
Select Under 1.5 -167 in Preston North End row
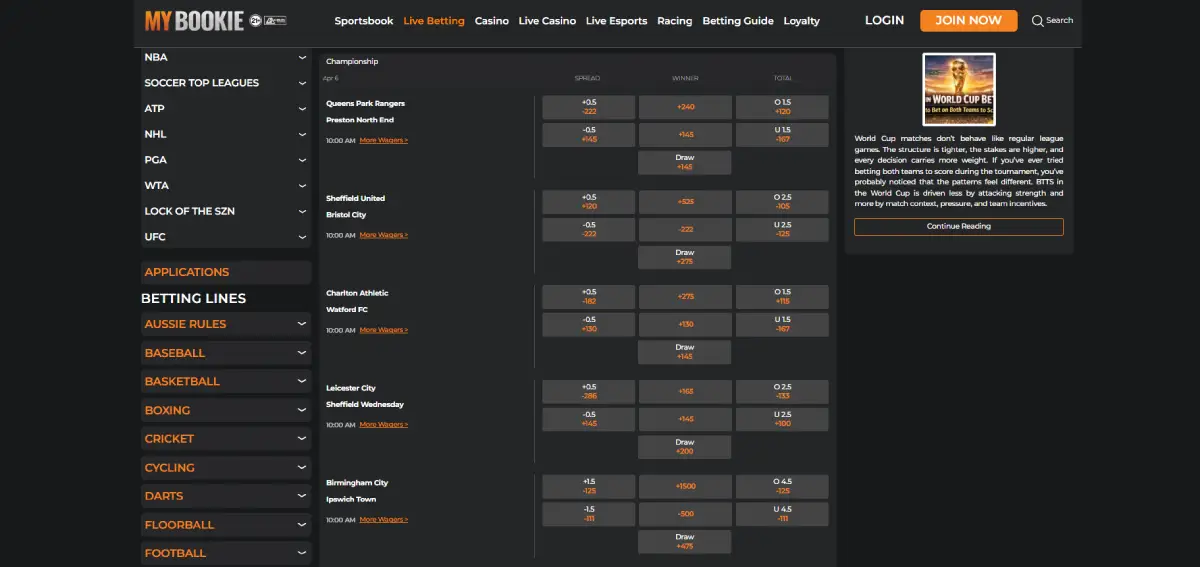782,135
